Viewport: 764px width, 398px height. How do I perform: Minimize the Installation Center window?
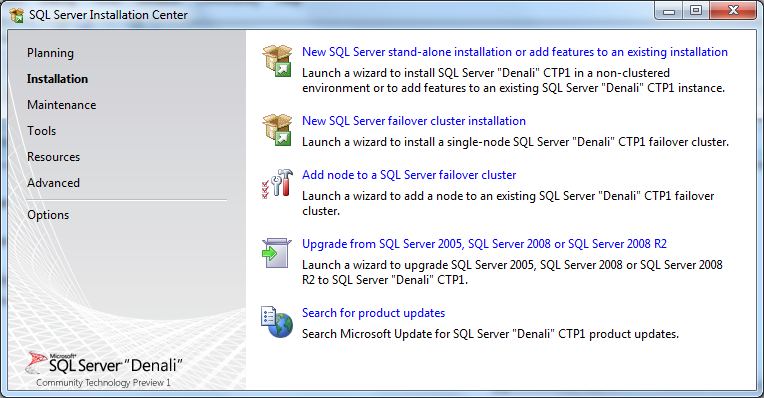pos(669,11)
